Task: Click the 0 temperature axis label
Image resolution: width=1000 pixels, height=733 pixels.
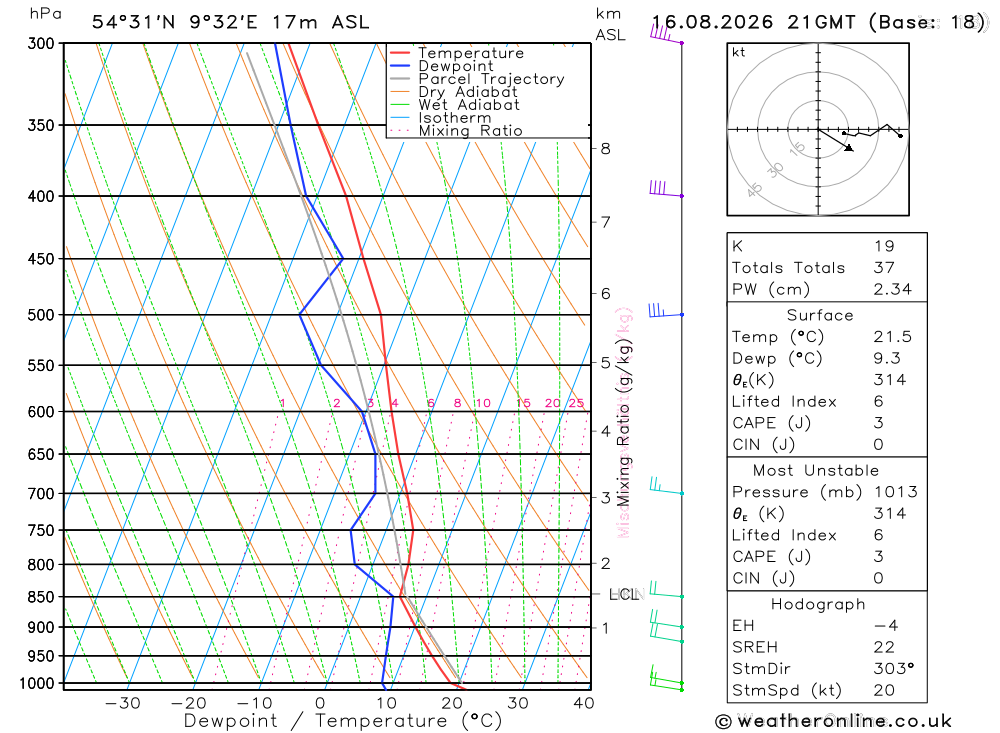Action: (320, 703)
